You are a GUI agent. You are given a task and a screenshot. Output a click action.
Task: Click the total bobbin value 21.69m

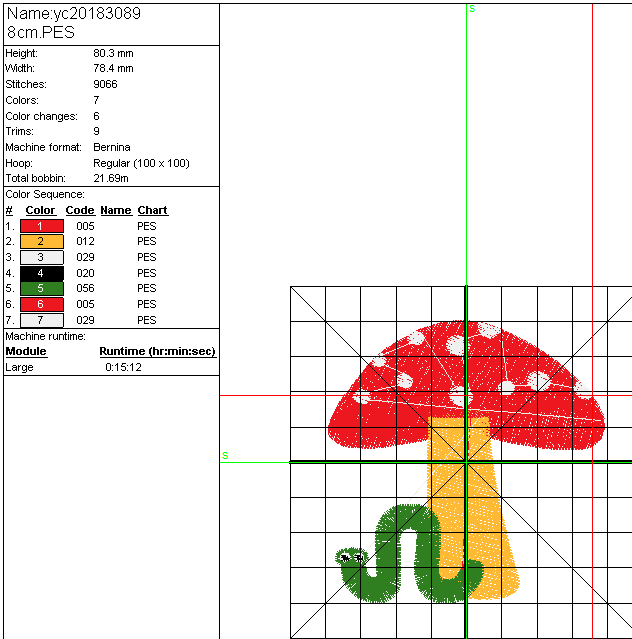111,178
